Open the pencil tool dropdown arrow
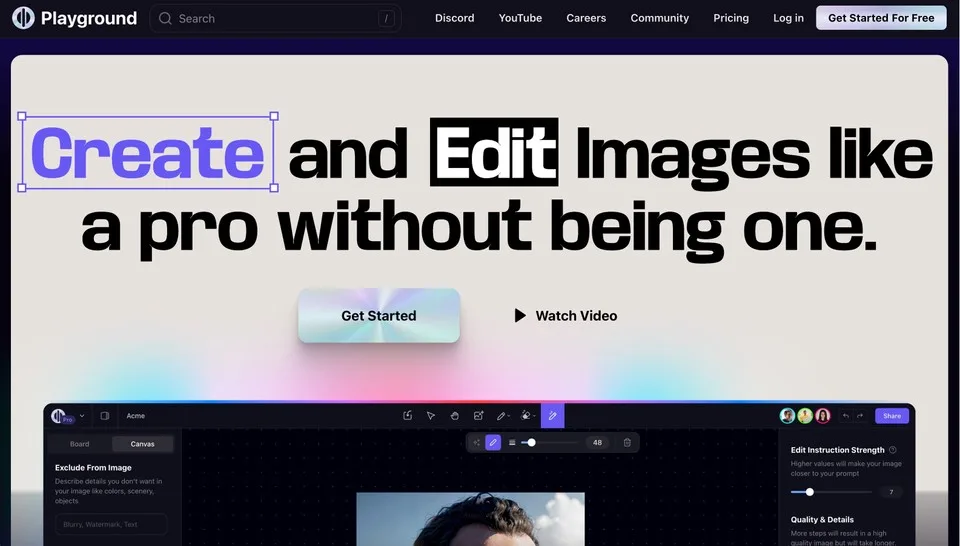The height and width of the screenshot is (546, 960). (509, 416)
